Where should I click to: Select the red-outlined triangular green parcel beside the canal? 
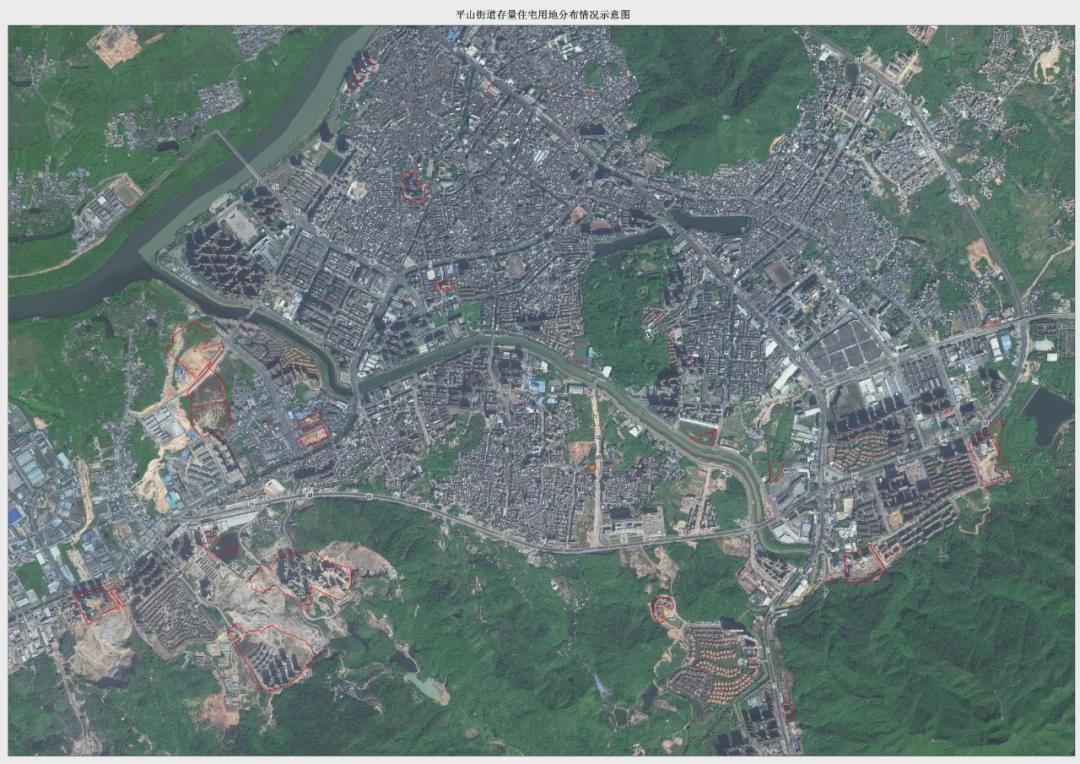click(x=703, y=435)
